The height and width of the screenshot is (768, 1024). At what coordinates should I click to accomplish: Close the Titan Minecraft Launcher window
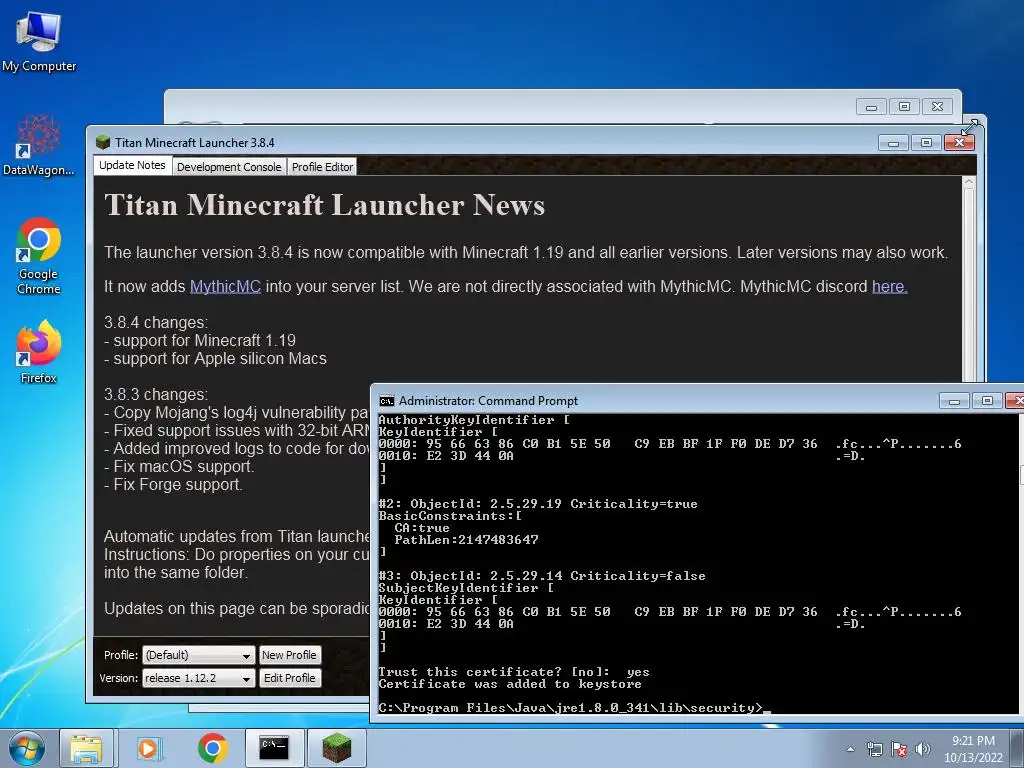(959, 142)
